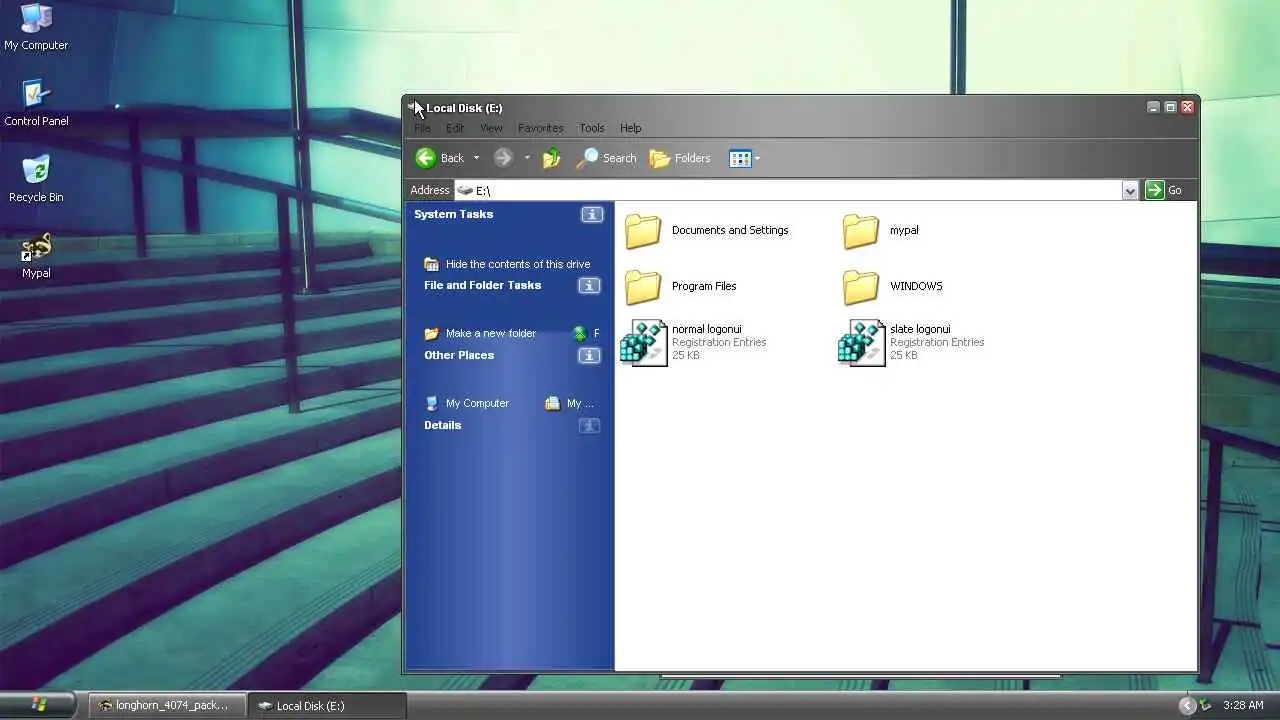Open the Favorites menu
This screenshot has height=720, width=1280.
(541, 128)
